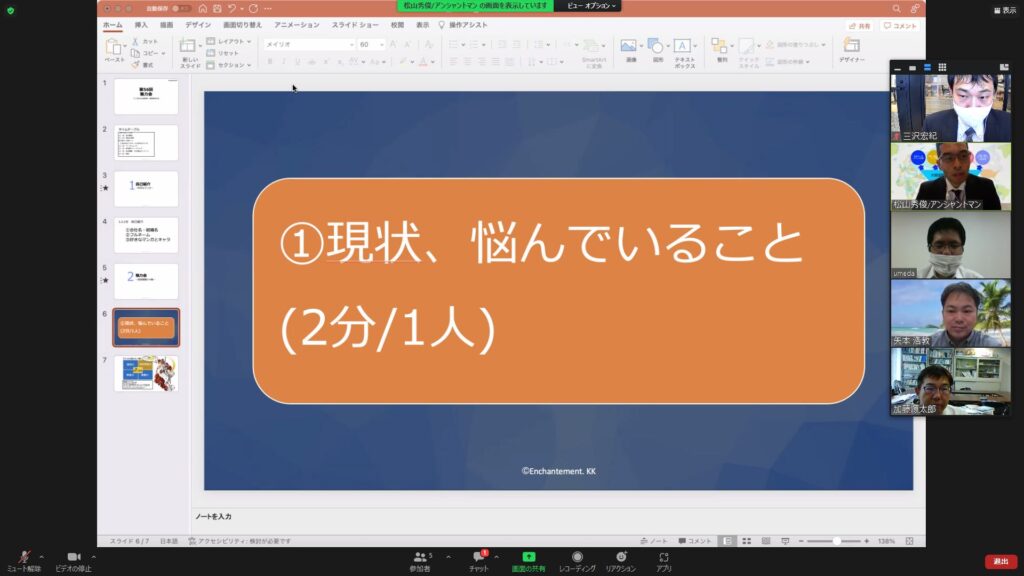Switch to the Insert ribbon tab
1024x576 pixels.
click(x=141, y=24)
